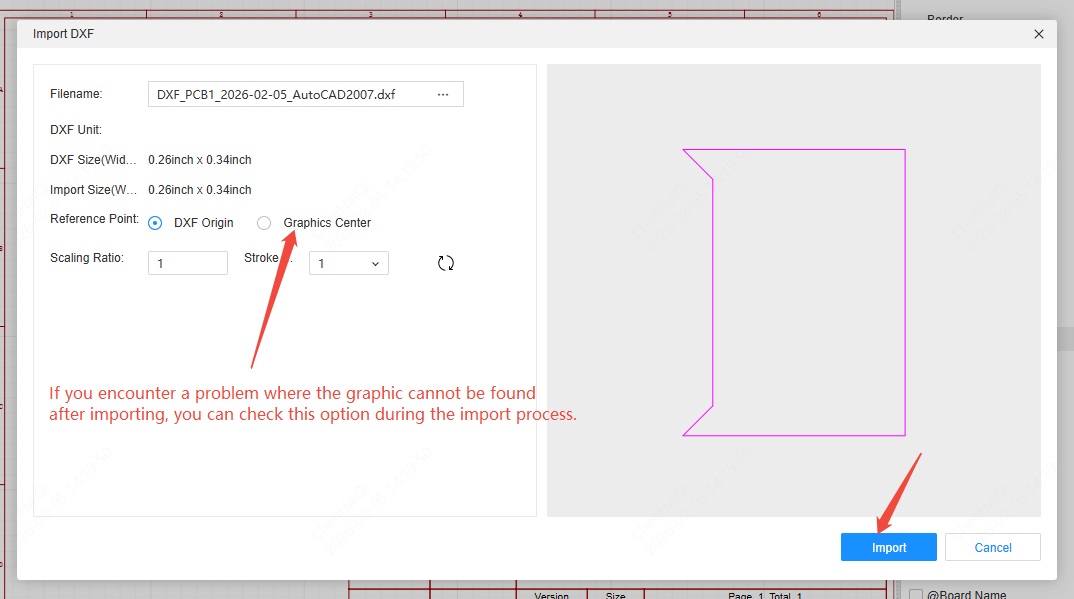Close the Import DXF dialog
This screenshot has width=1074, height=599.
point(1038,34)
